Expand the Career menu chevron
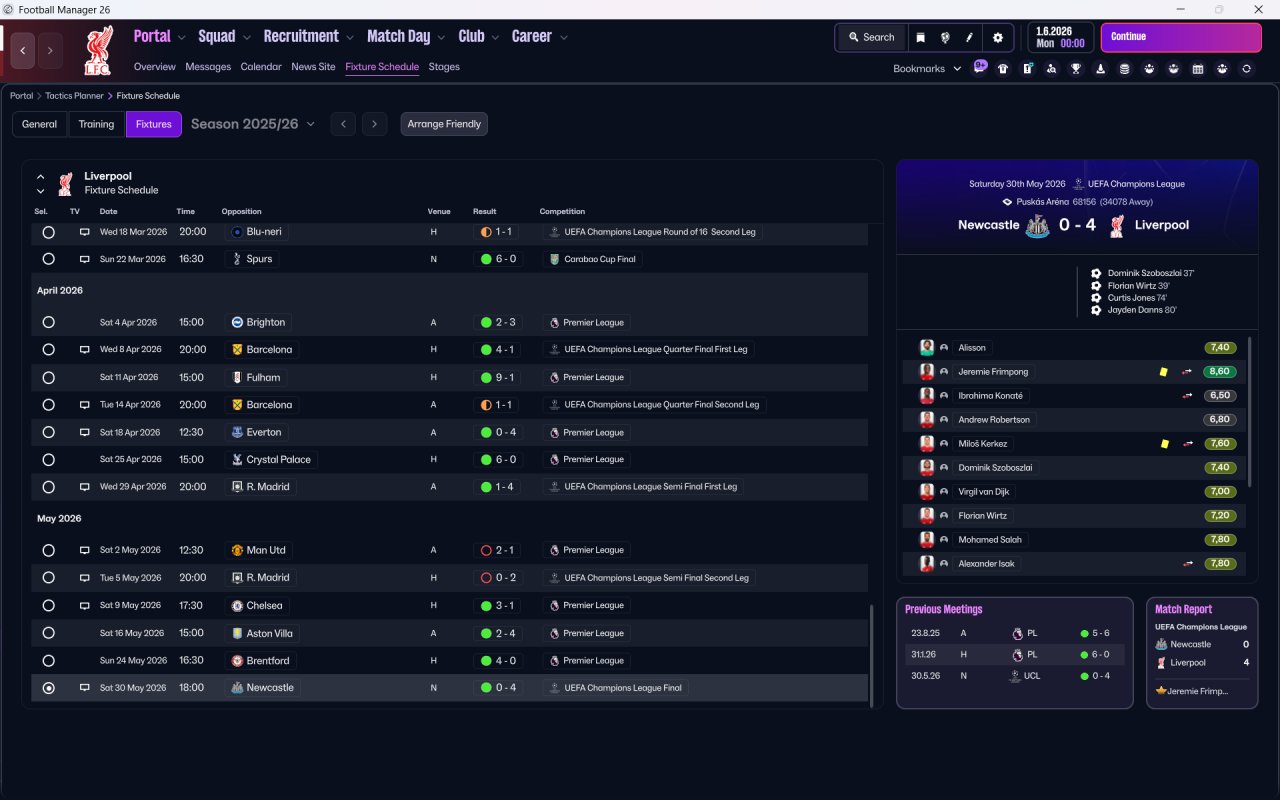 pos(563,37)
